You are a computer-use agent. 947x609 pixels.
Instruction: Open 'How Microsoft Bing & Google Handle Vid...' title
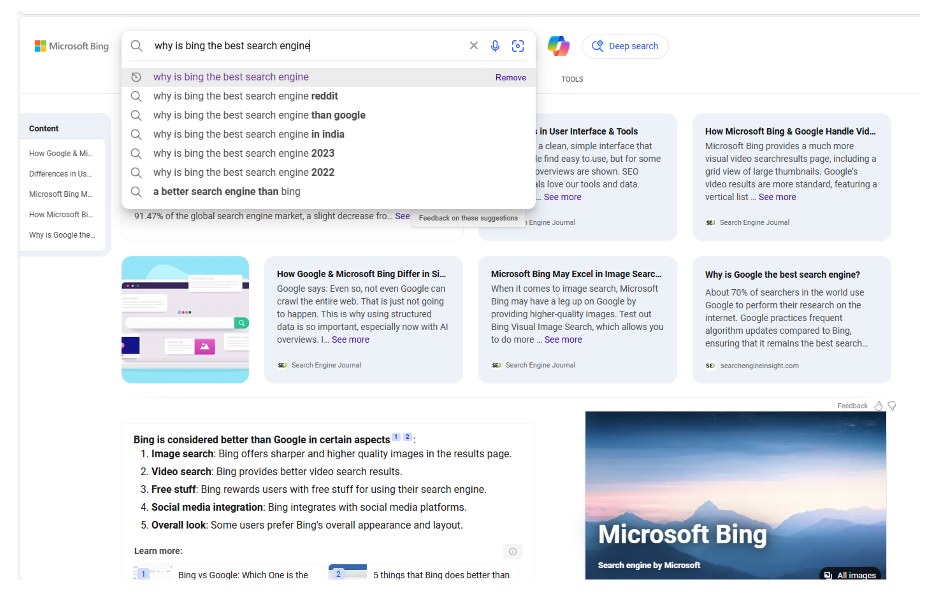790,131
